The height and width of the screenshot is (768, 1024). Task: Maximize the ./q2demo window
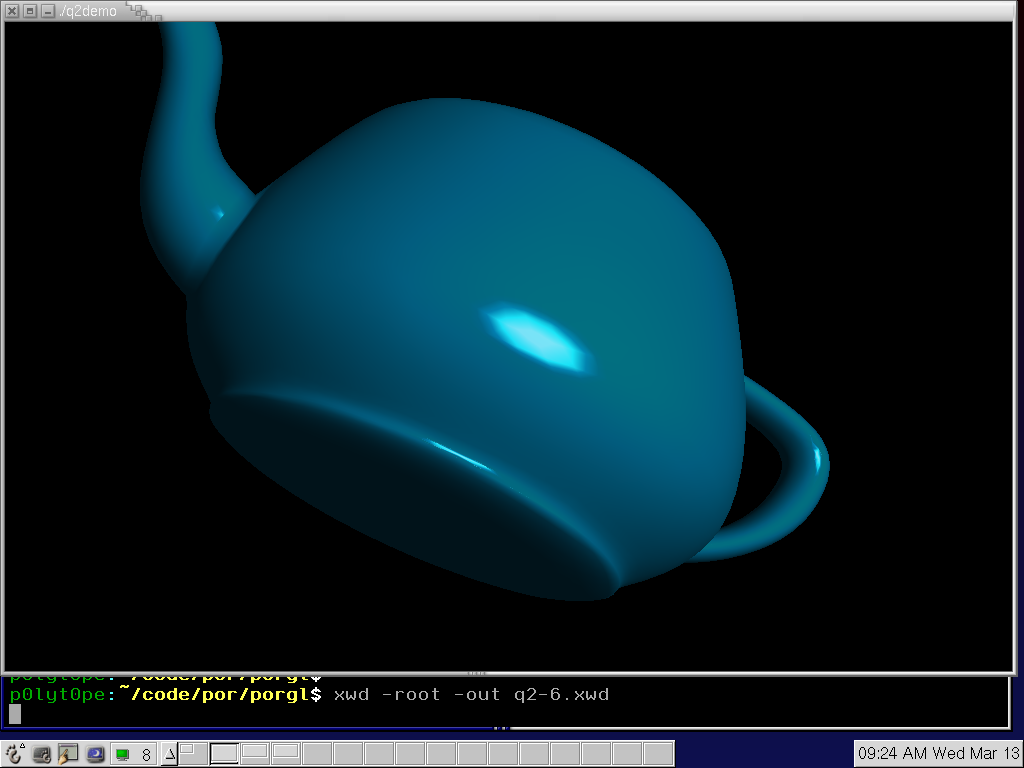tap(30, 11)
